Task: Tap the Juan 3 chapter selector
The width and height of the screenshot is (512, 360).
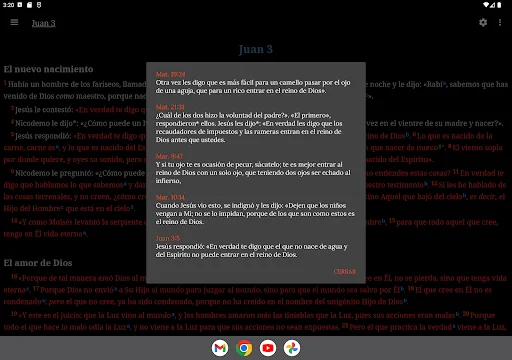Action: [44, 23]
